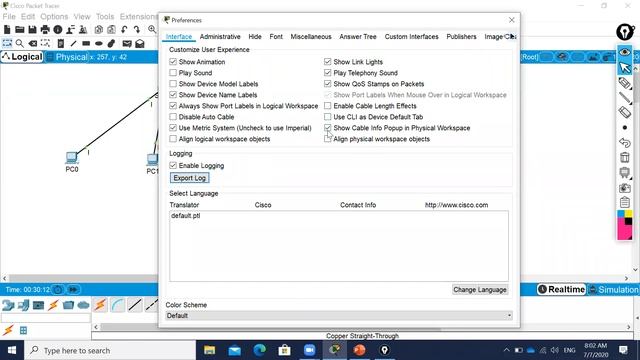This screenshot has width=640, height=360.
Task: Switch to the Font tab
Action: click(x=276, y=36)
